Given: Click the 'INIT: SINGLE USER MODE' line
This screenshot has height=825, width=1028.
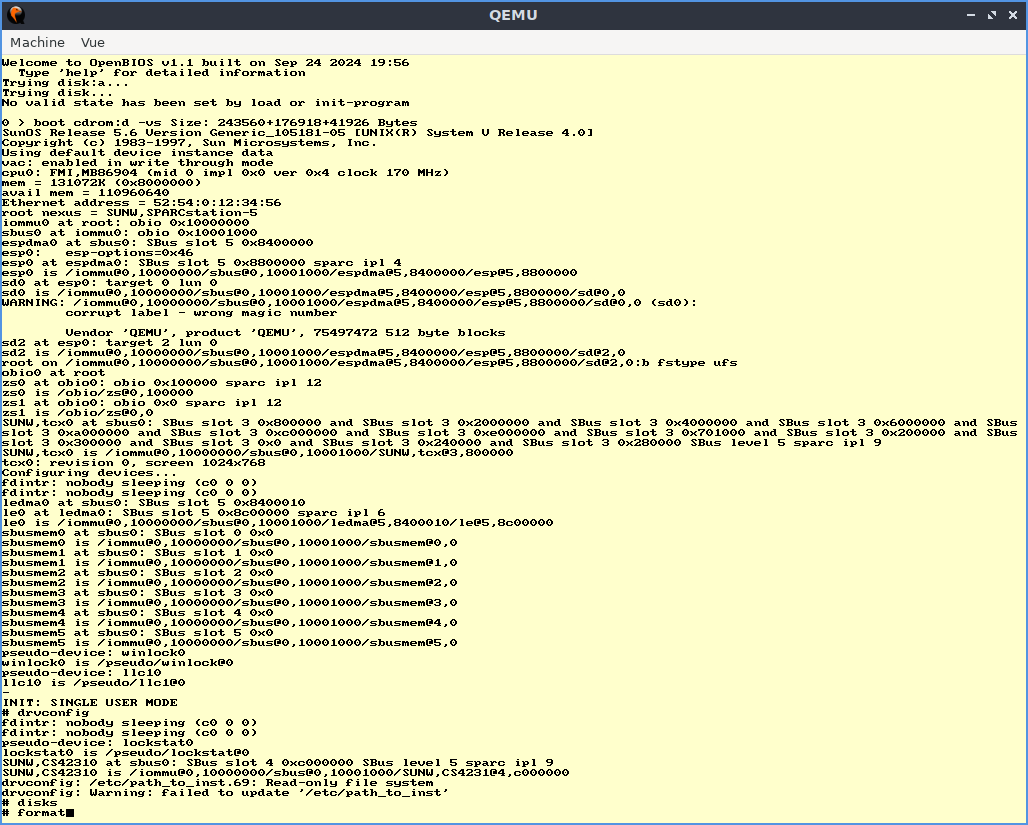Looking at the screenshot, I should tap(90, 702).
